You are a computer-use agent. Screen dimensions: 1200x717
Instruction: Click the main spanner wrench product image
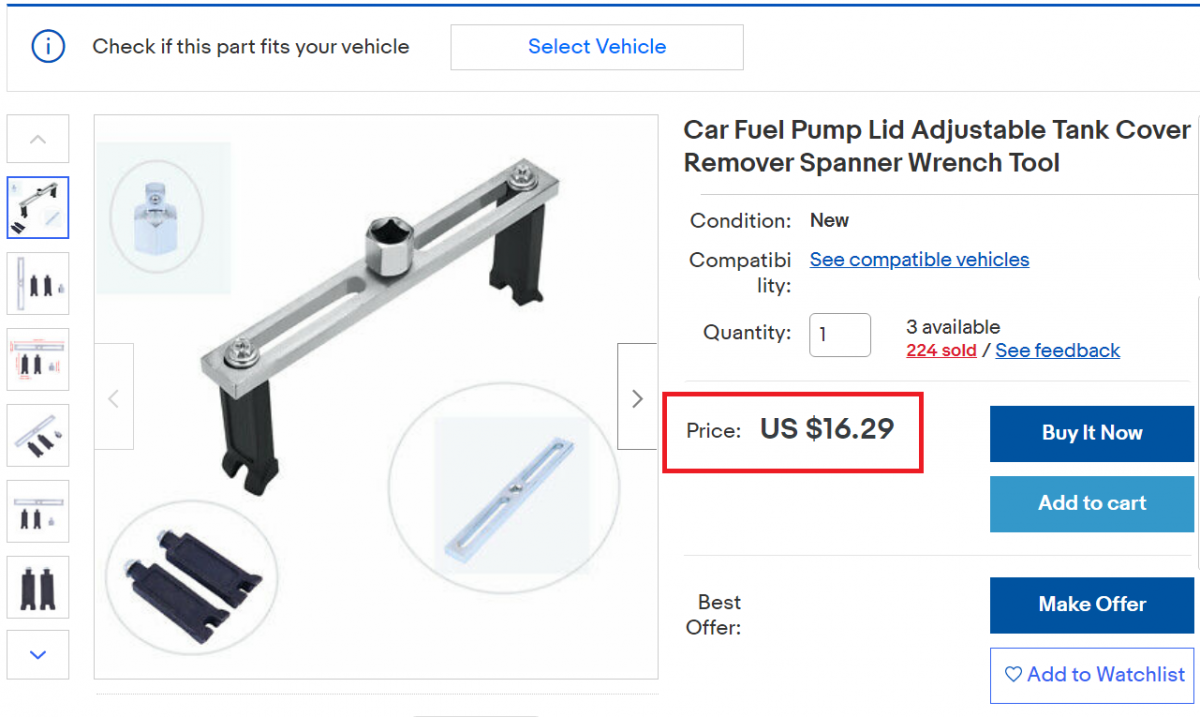coord(376,397)
